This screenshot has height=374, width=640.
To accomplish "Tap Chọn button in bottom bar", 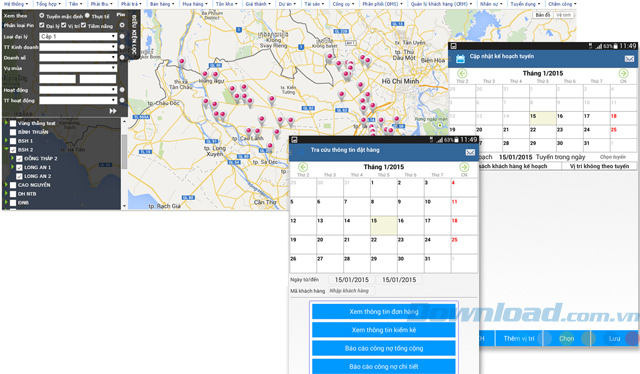I will 566,338.
